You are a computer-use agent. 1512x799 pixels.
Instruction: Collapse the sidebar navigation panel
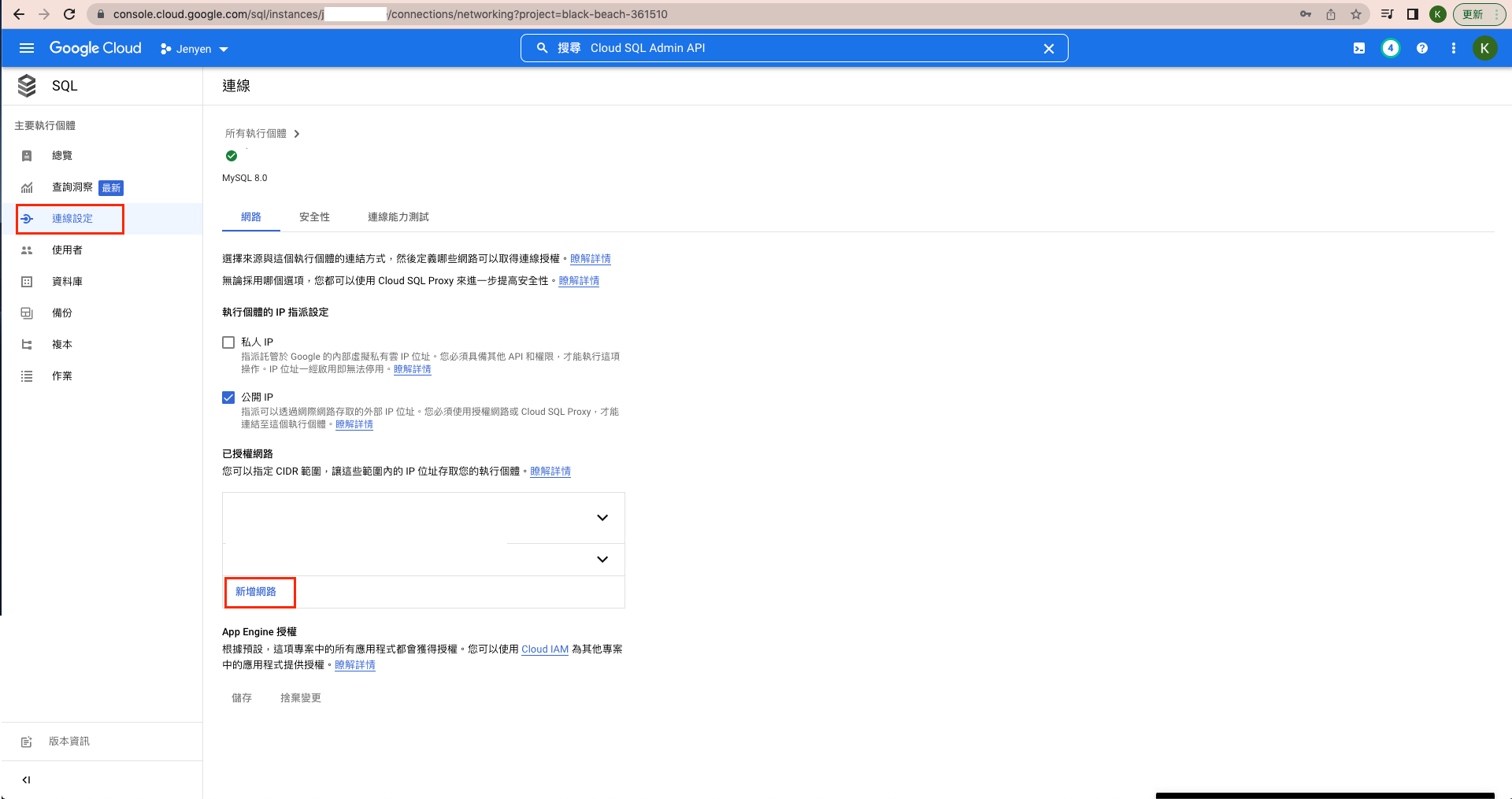[x=26, y=780]
